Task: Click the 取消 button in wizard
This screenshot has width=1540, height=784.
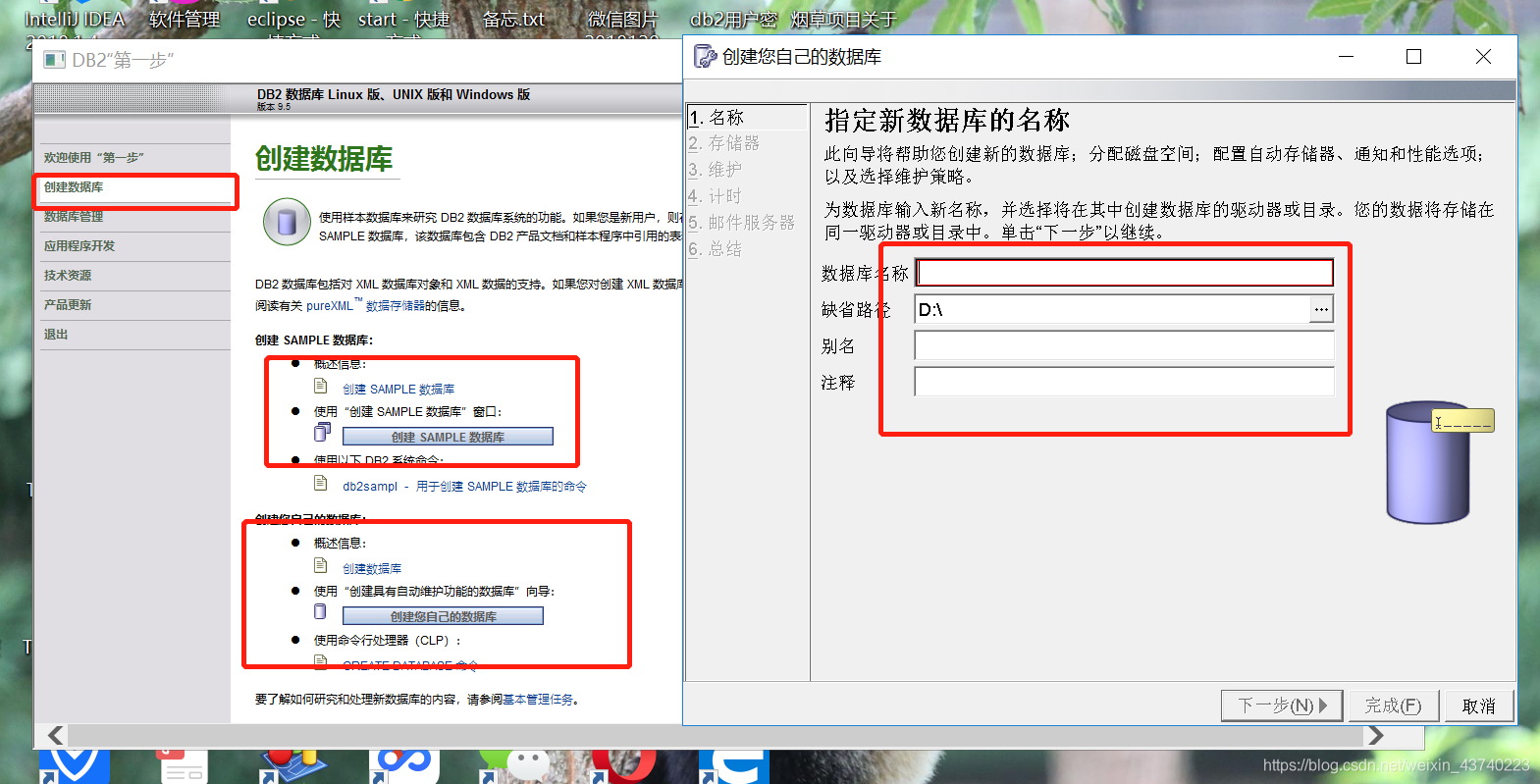Action: (1478, 706)
